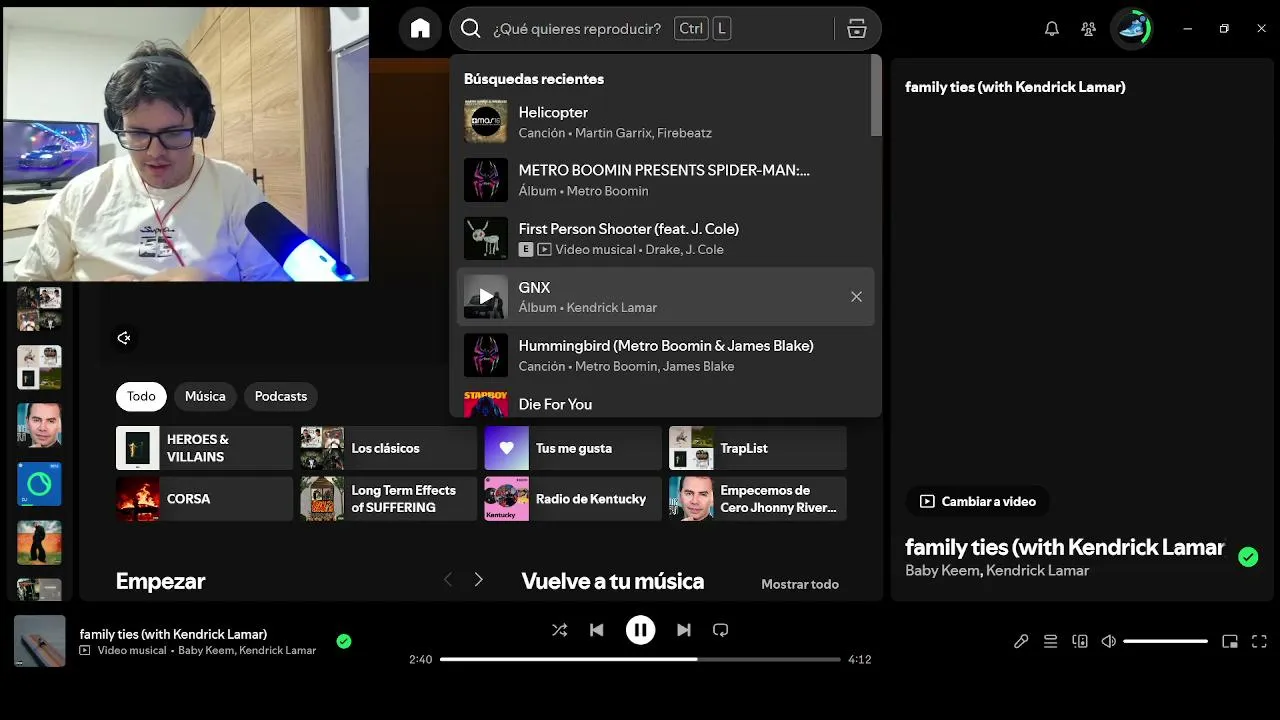Open HEROES & VILLAINS shortcut
Screen dimensions: 1280x720
pos(204,448)
